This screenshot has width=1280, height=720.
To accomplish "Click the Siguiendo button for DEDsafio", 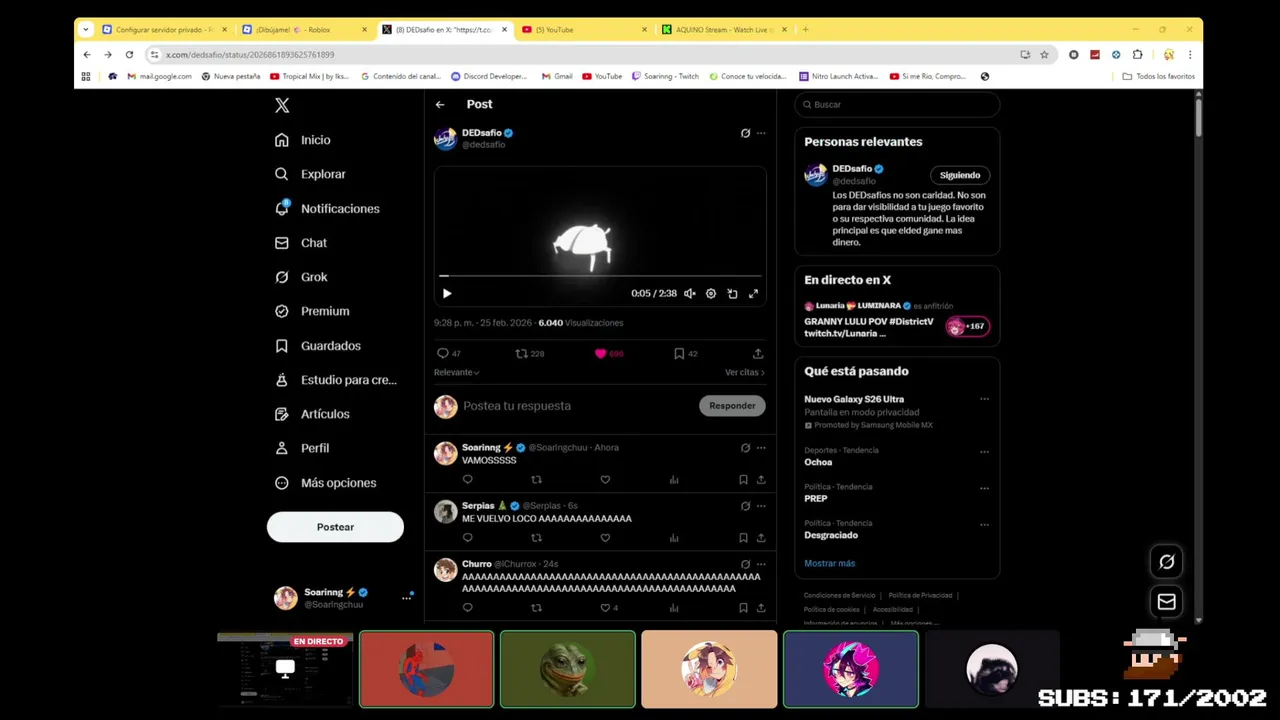I will tap(960, 175).
